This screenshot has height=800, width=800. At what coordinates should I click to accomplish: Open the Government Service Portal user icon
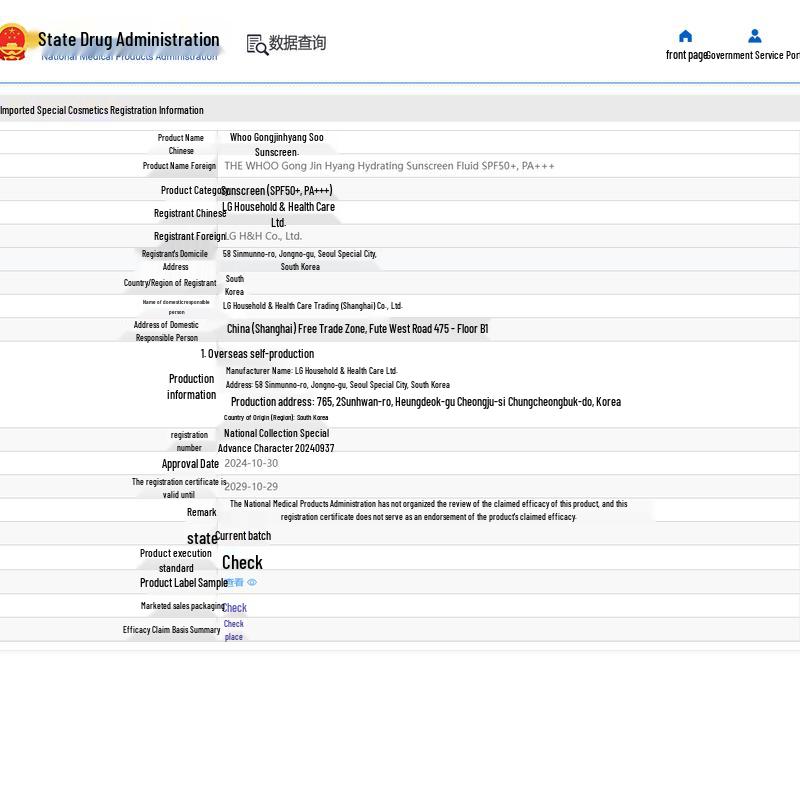(755, 36)
